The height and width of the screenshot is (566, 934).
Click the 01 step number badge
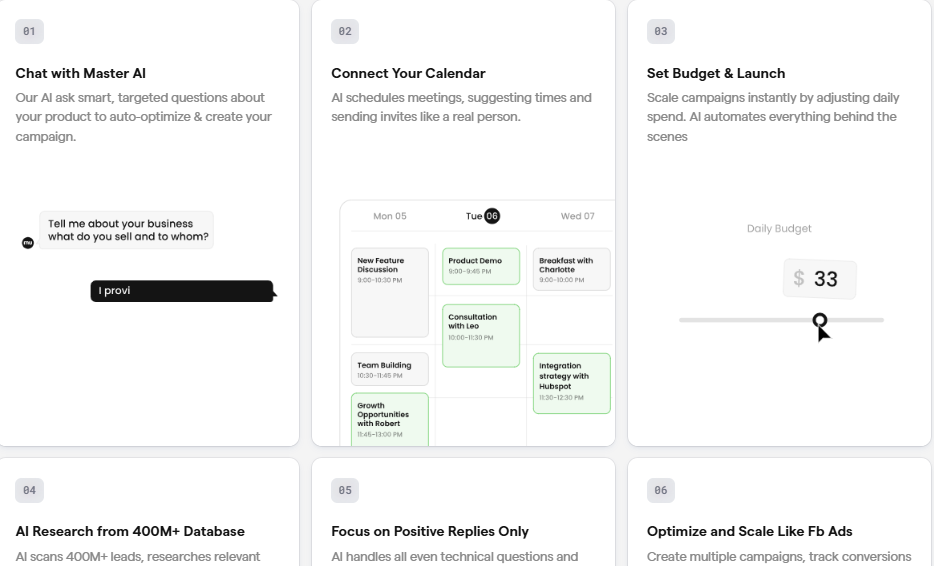tap(29, 32)
